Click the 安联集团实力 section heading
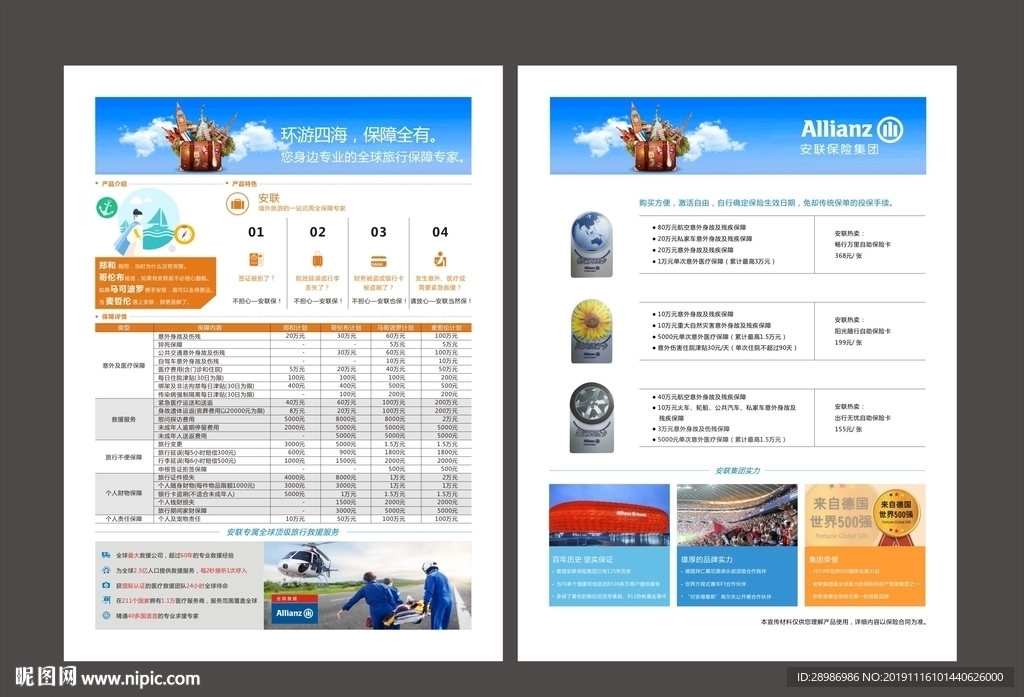1024x697 pixels. [x=737, y=470]
